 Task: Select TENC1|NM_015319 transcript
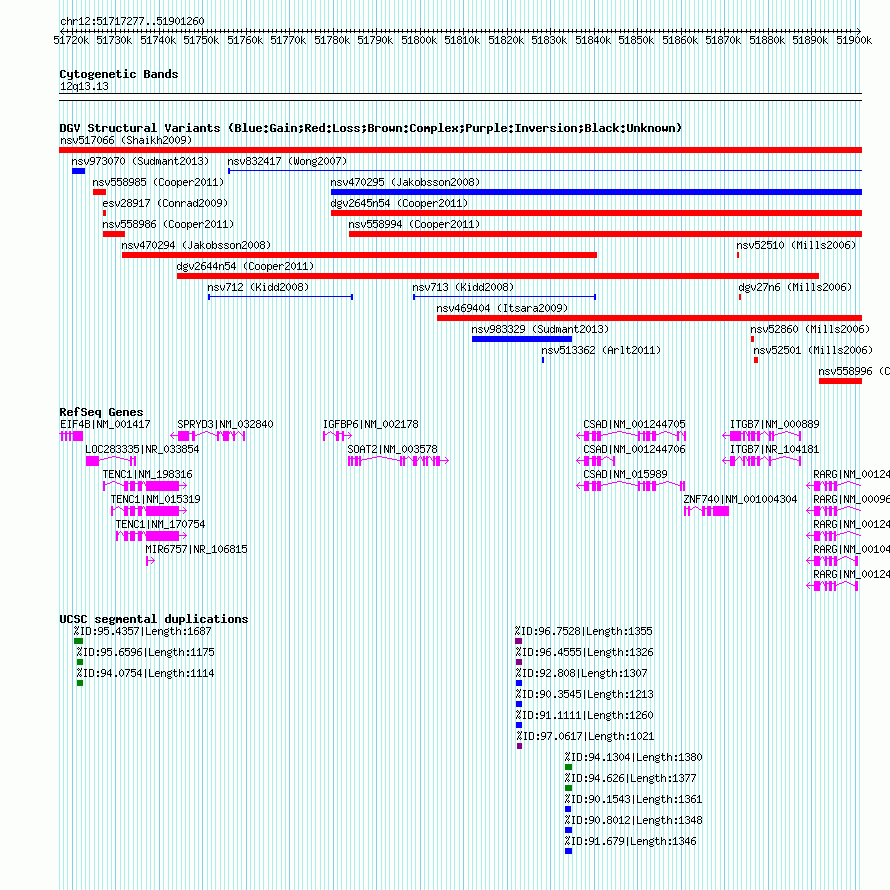[149, 511]
